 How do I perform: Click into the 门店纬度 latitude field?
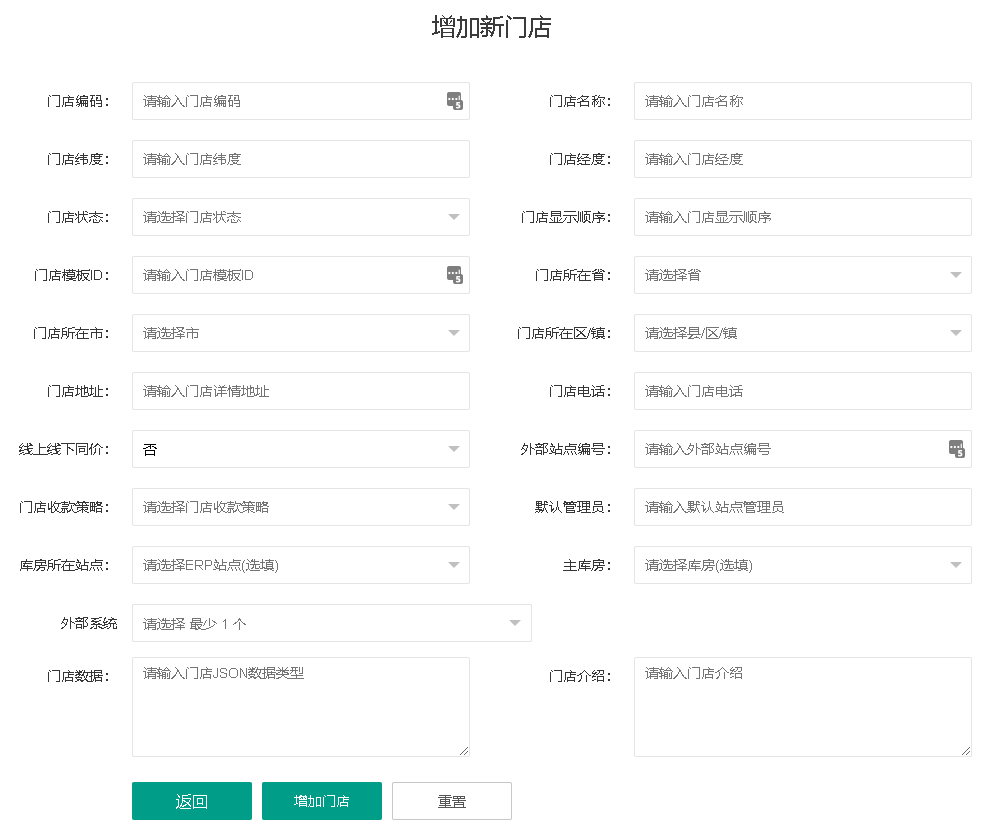pos(300,159)
